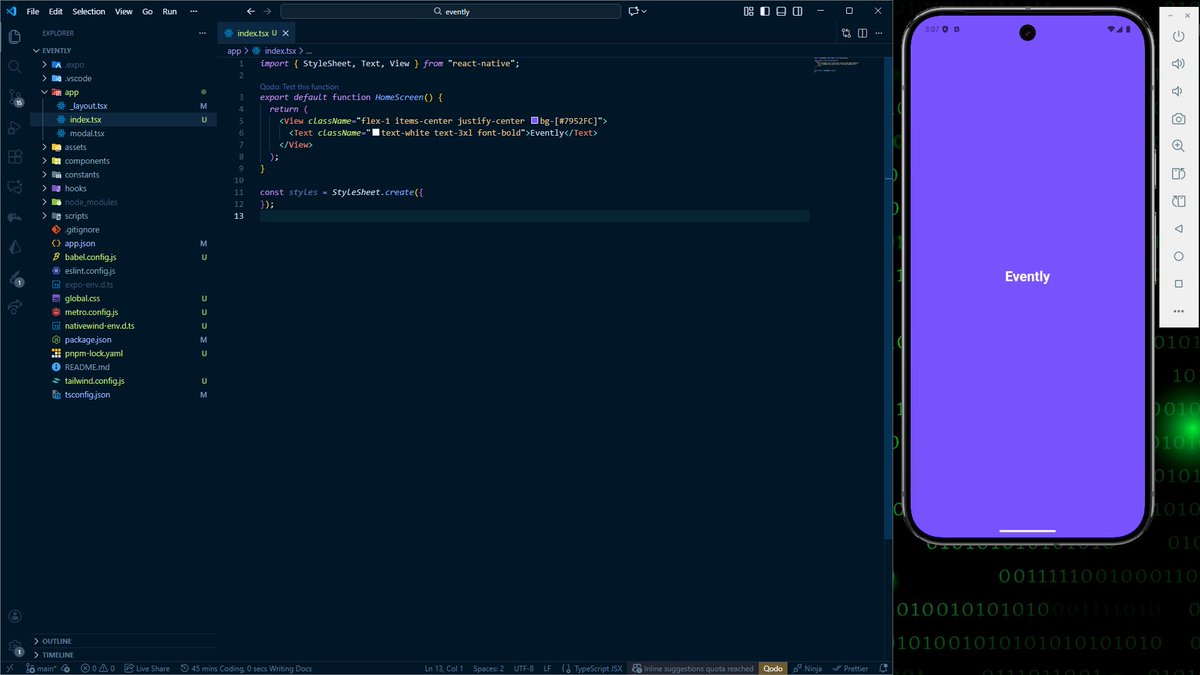Click the white text color swatch
The image size is (1200, 675).
(x=376, y=132)
